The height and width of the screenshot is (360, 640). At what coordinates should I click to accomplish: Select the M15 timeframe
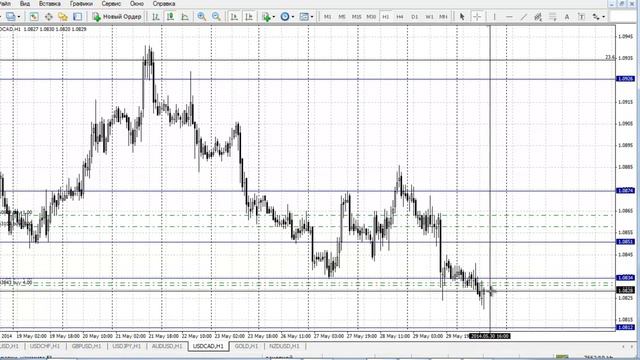point(356,17)
